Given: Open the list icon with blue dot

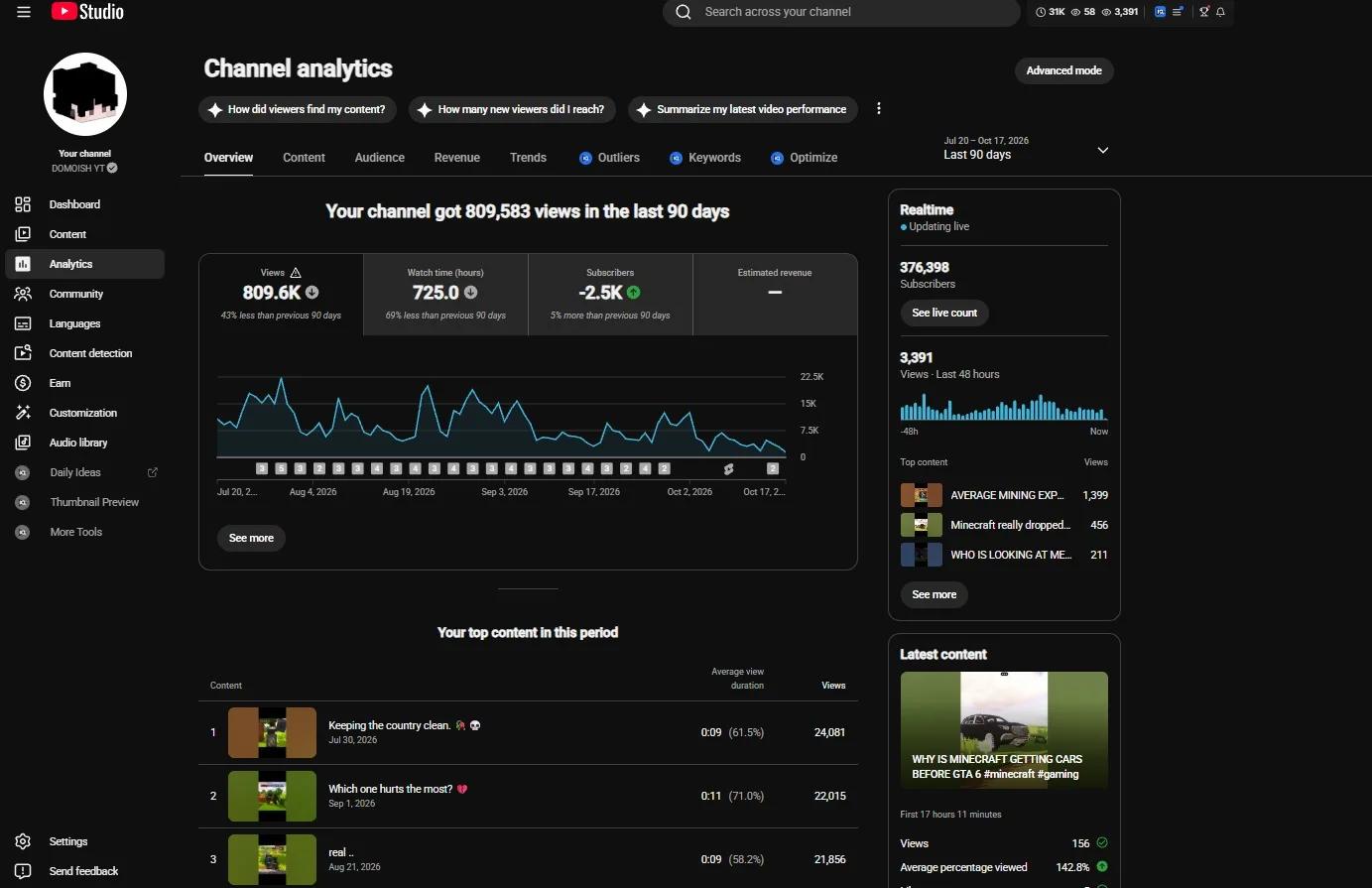Looking at the screenshot, I should coord(1178,12).
